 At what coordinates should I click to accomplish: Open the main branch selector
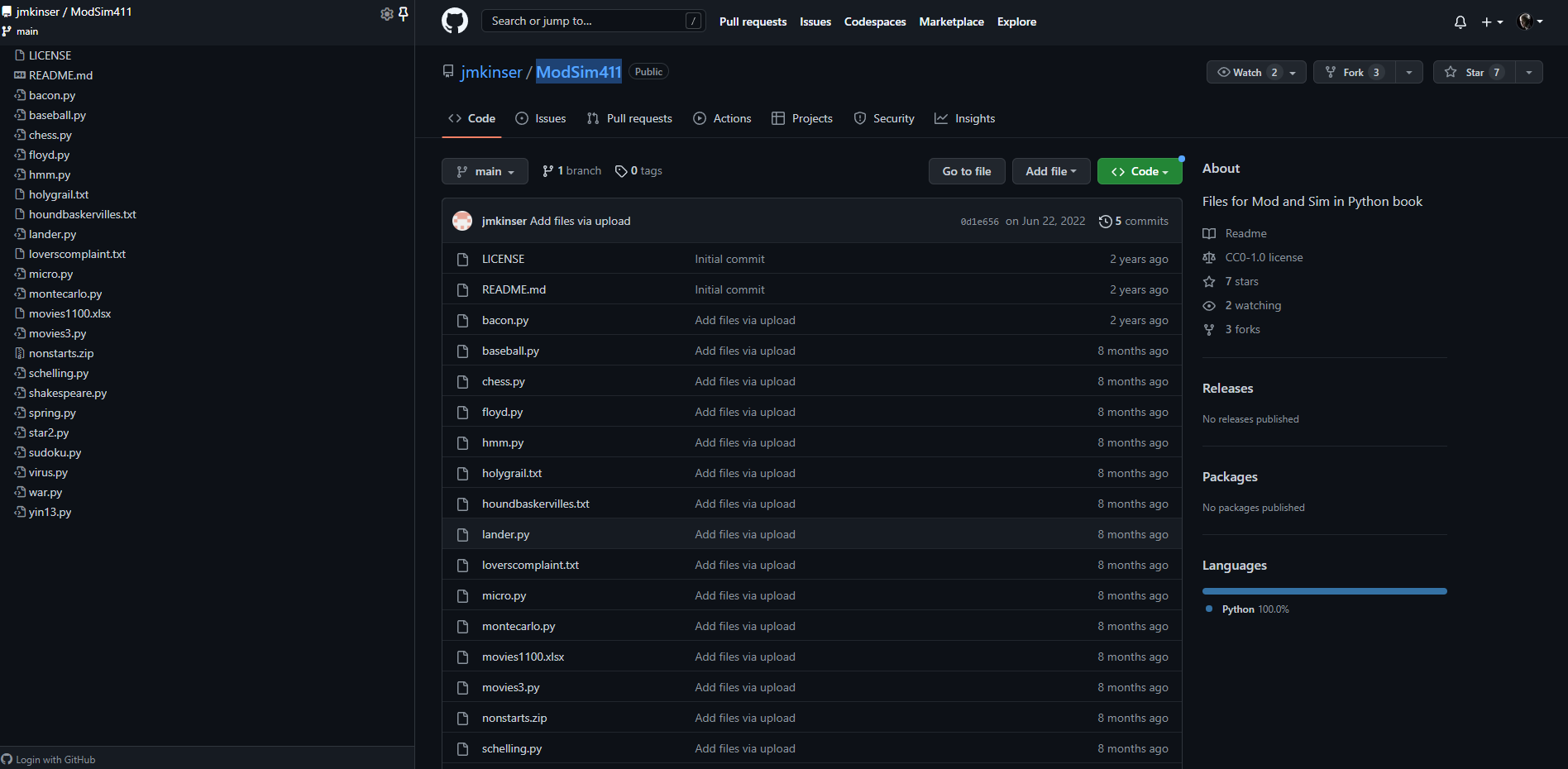pyautogui.click(x=485, y=171)
